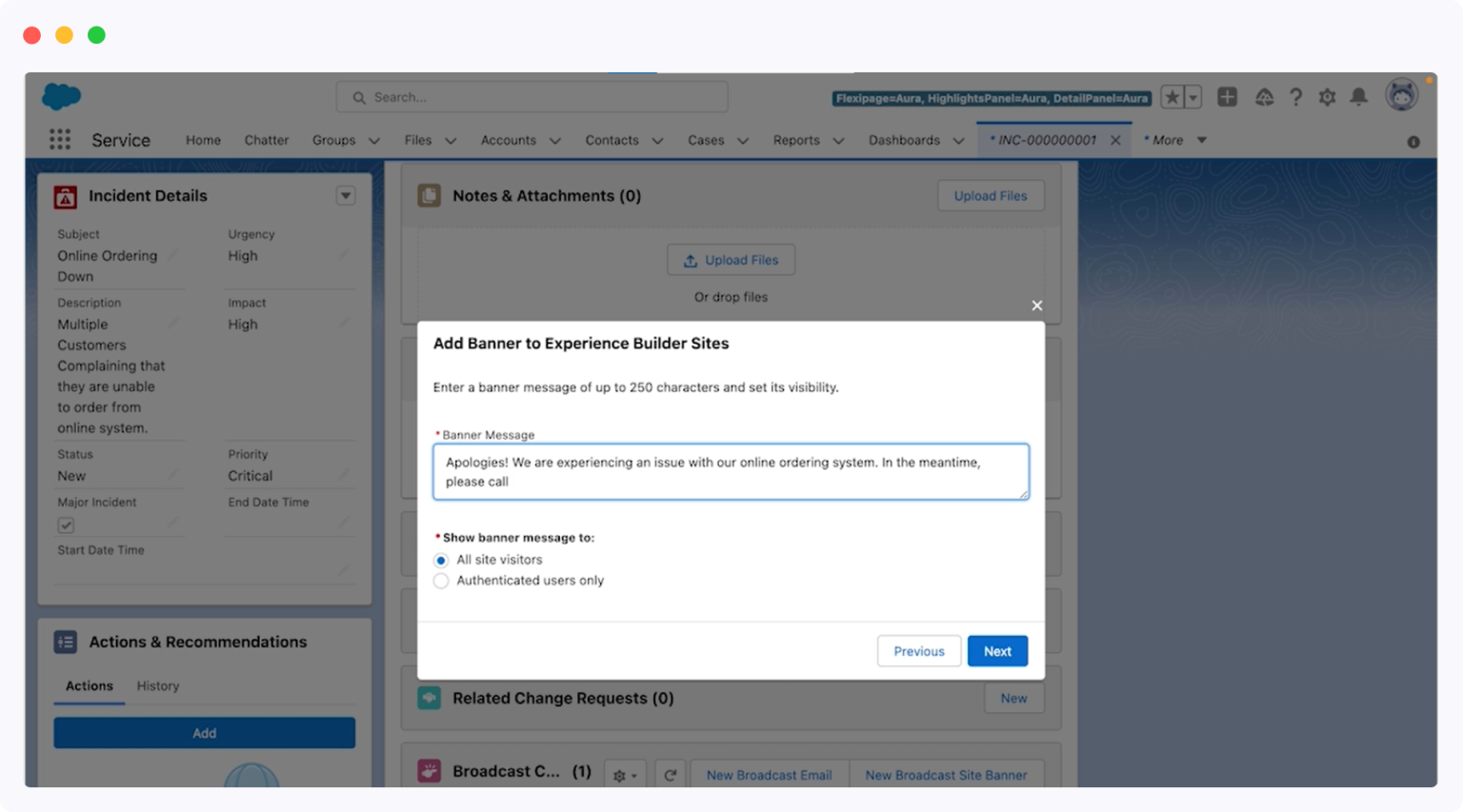The image size is (1463, 812).
Task: Click the Astro avatar profile icon
Action: click(x=1401, y=94)
